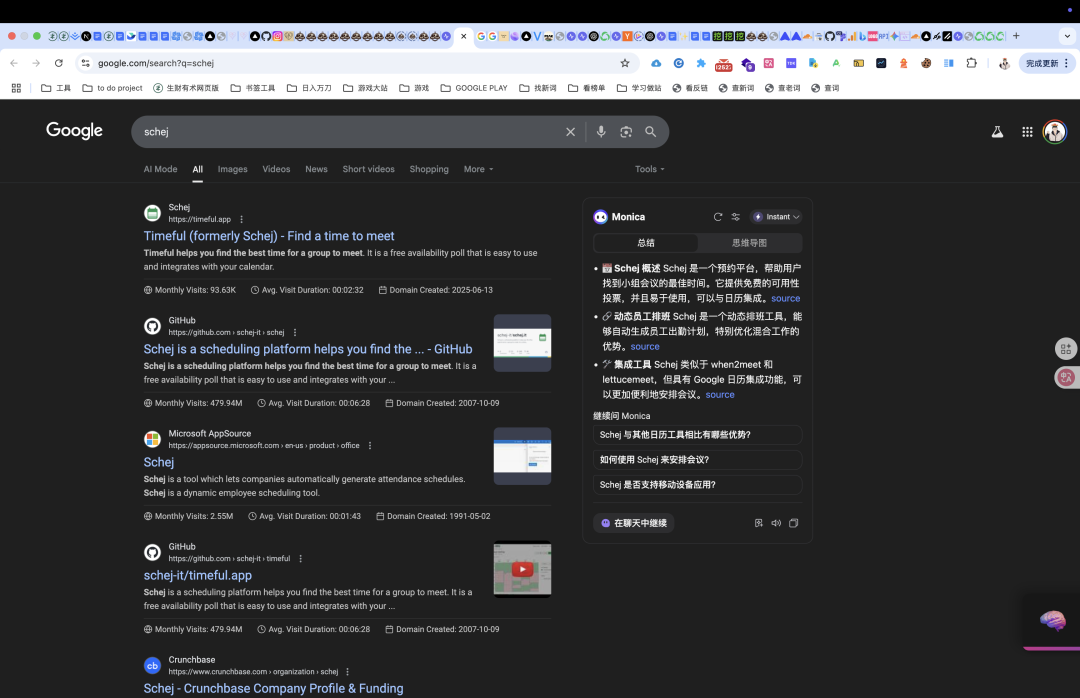Open Timeful (formerly Schej) result link
The image size is (1080, 698).
269,236
